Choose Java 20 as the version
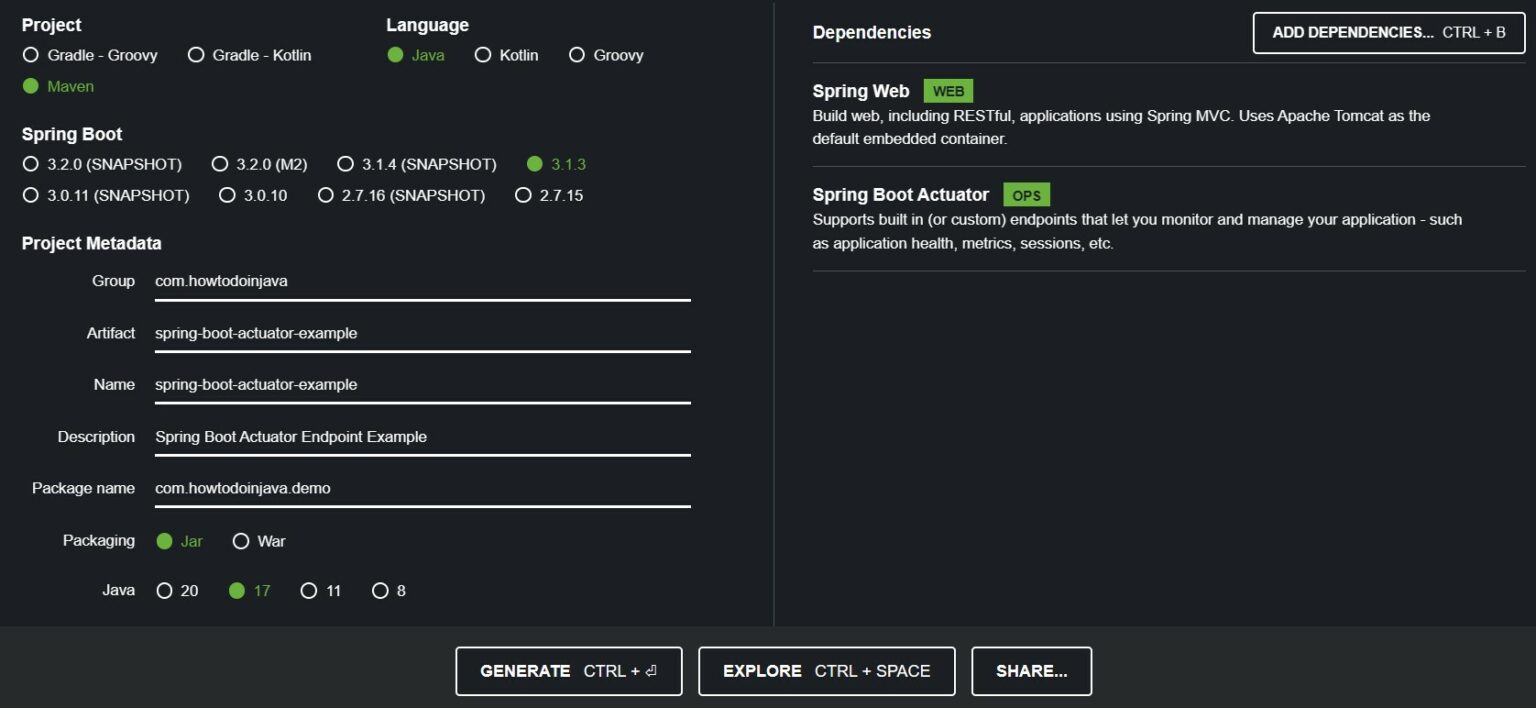This screenshot has height=708, width=1536. (164, 590)
